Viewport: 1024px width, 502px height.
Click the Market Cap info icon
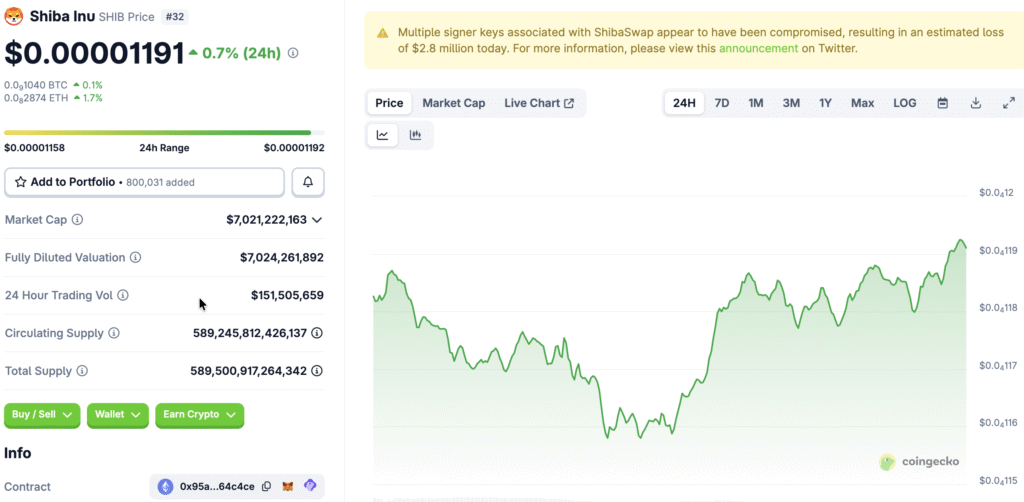click(77, 220)
